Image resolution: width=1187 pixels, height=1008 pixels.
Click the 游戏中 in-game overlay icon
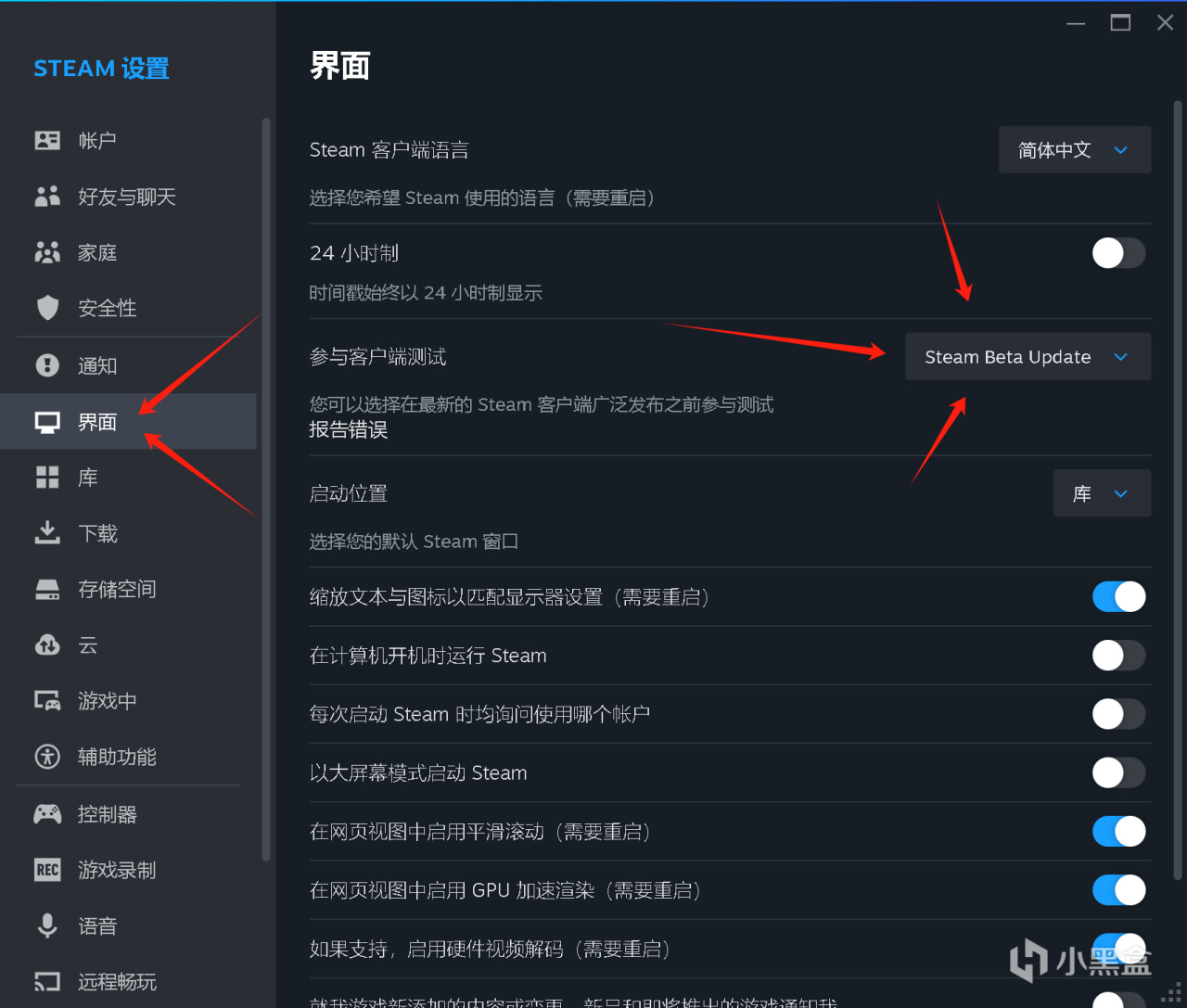click(47, 701)
